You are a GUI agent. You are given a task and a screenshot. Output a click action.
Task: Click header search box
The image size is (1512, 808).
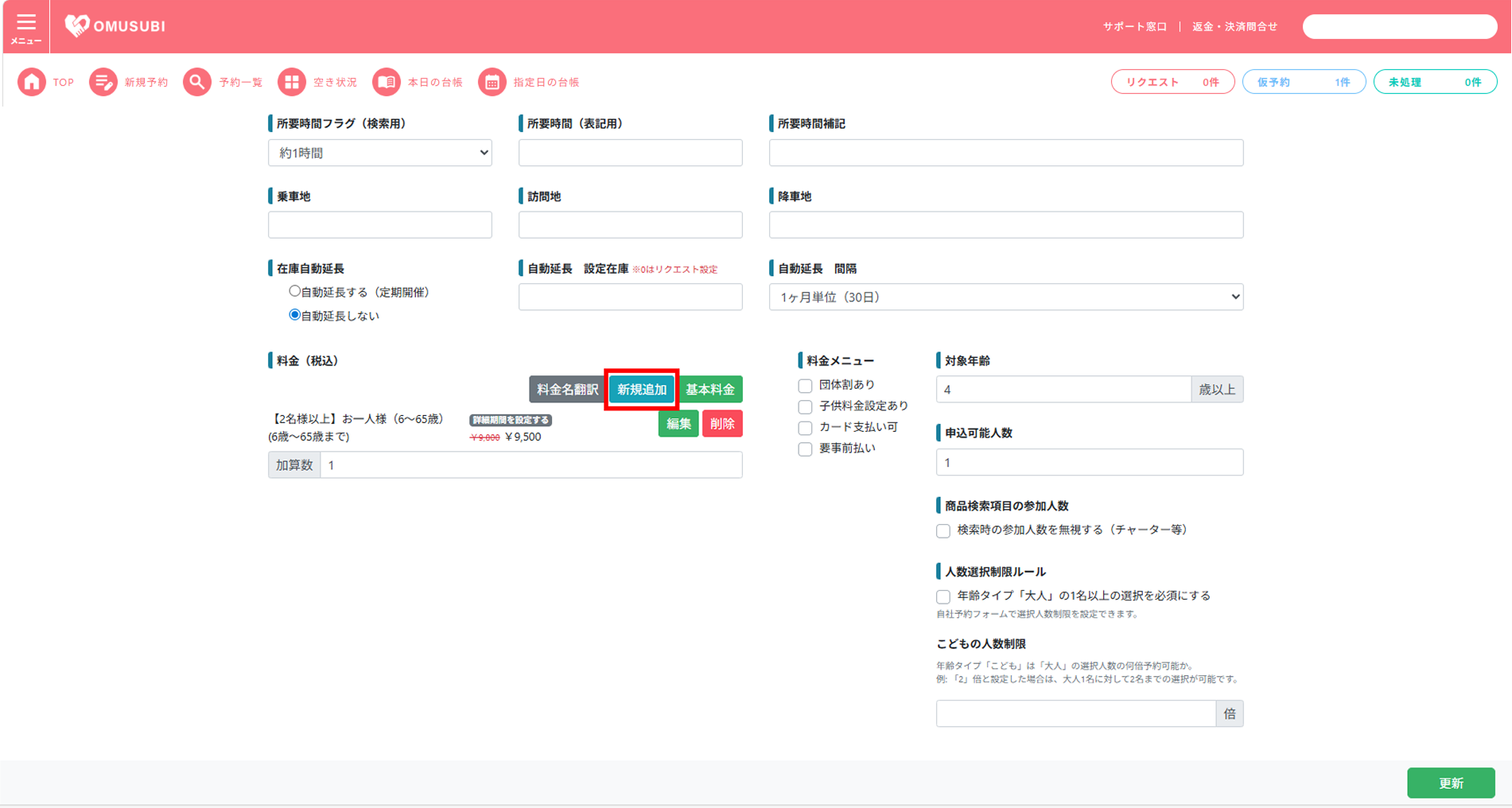(x=1400, y=26)
